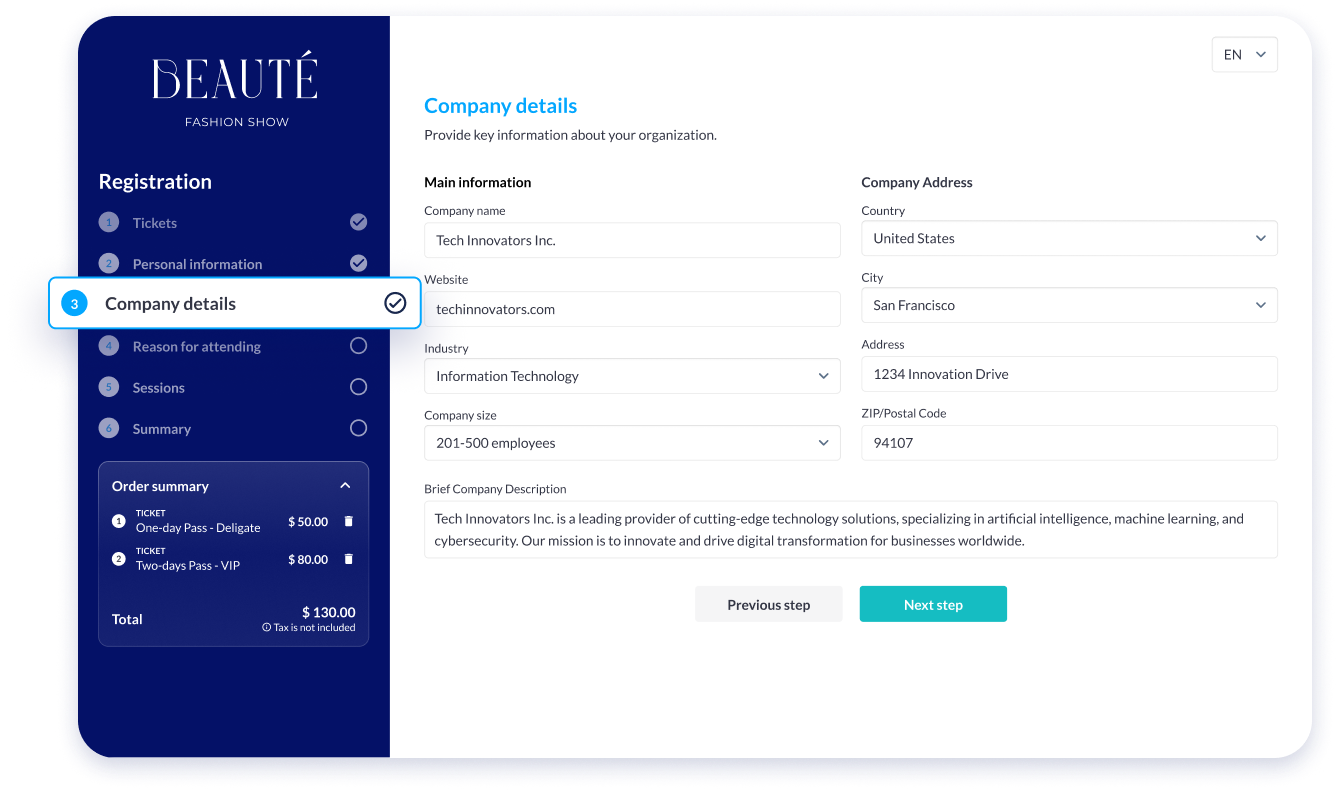This screenshot has height=790, width=1336.
Task: Click the BEAUTÉ Fashion Show logo
Action: click(x=236, y=90)
